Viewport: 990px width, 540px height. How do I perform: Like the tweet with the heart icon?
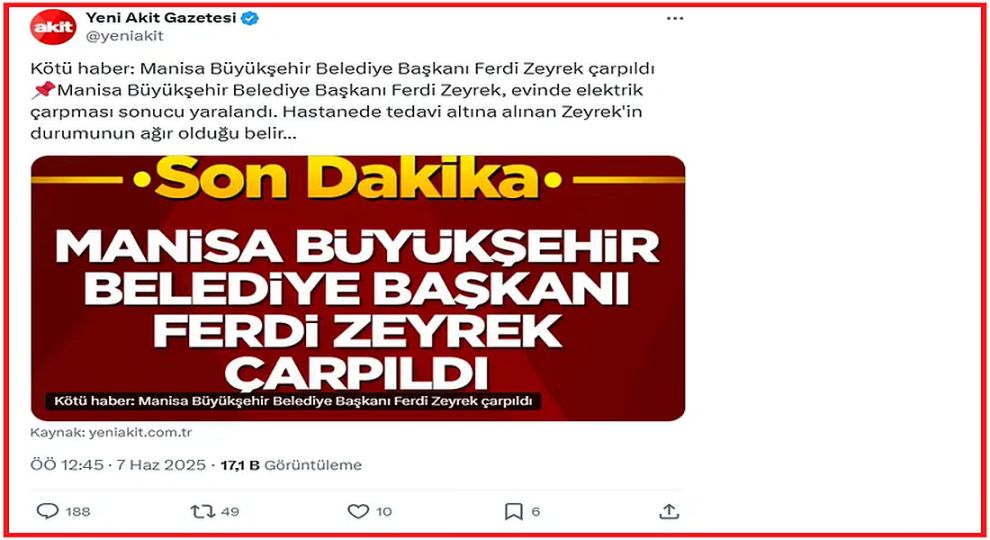(358, 511)
